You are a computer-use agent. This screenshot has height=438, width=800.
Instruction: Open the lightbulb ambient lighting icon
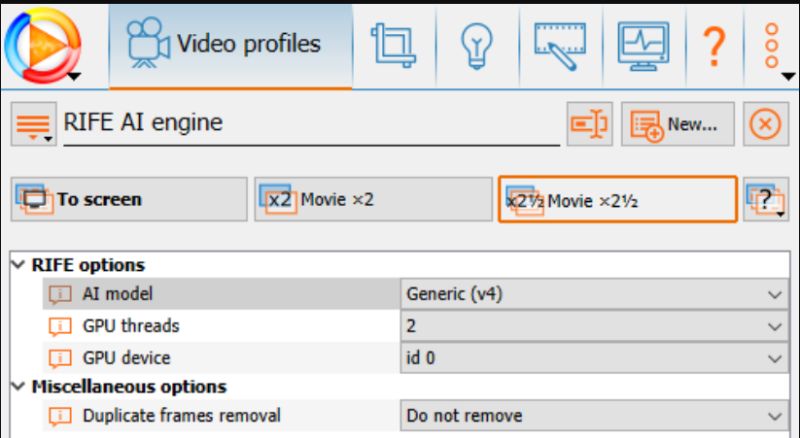click(x=472, y=45)
